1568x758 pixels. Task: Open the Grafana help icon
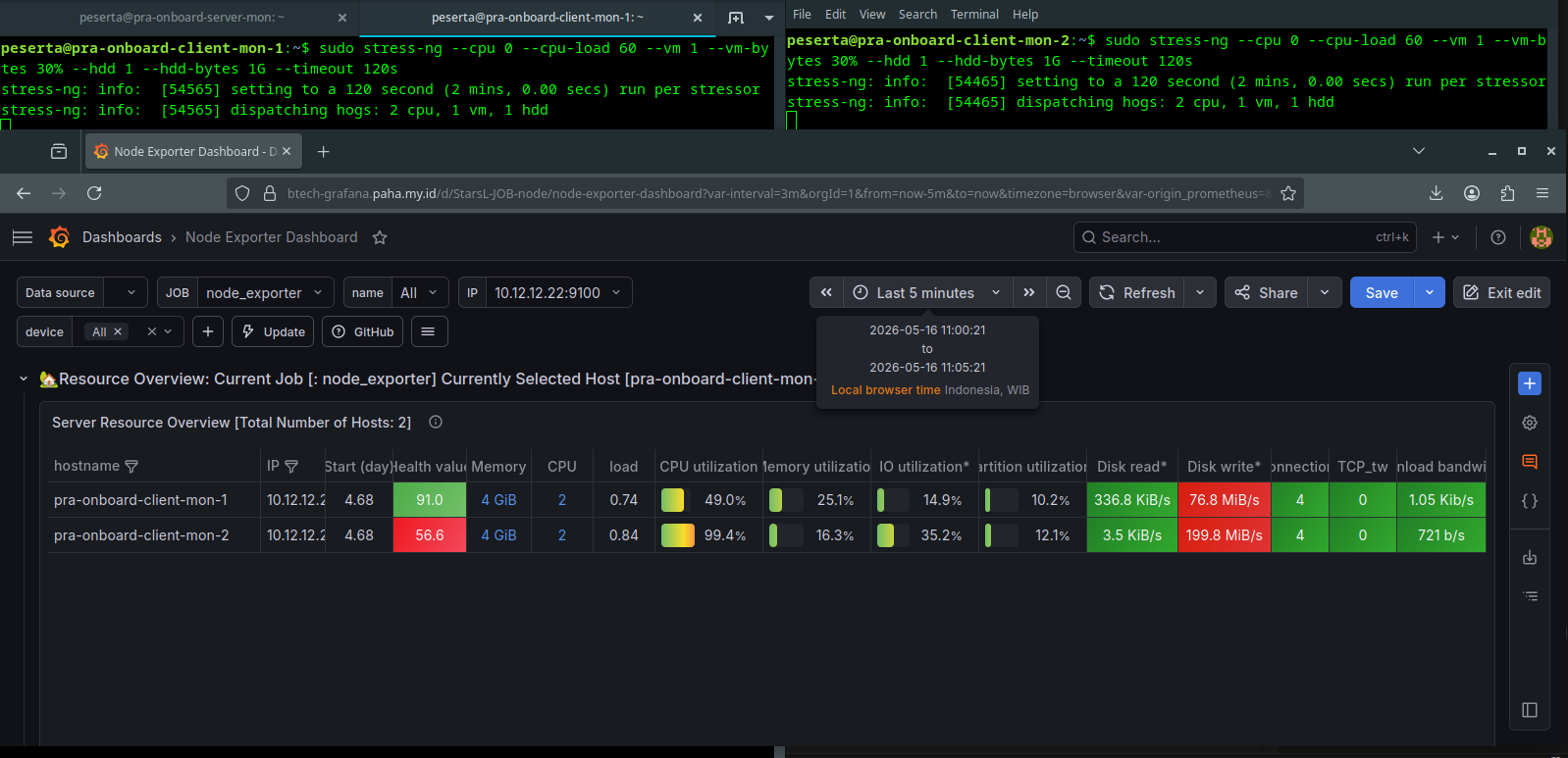pyautogui.click(x=1497, y=237)
